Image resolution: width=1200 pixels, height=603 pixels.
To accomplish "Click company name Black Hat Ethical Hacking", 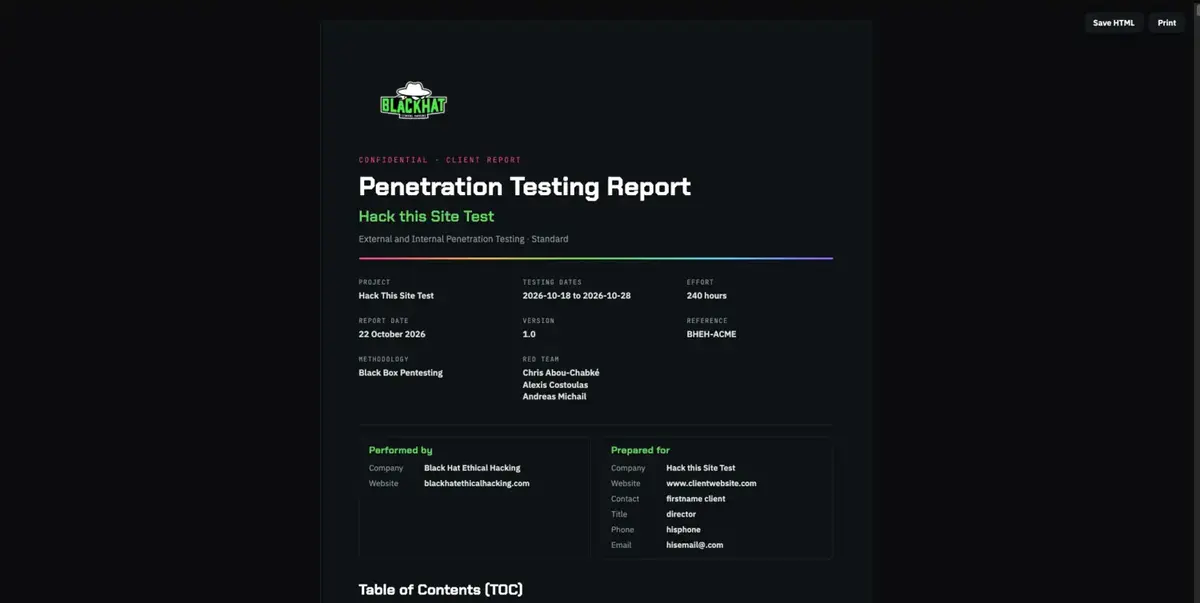I will (x=472, y=468).
